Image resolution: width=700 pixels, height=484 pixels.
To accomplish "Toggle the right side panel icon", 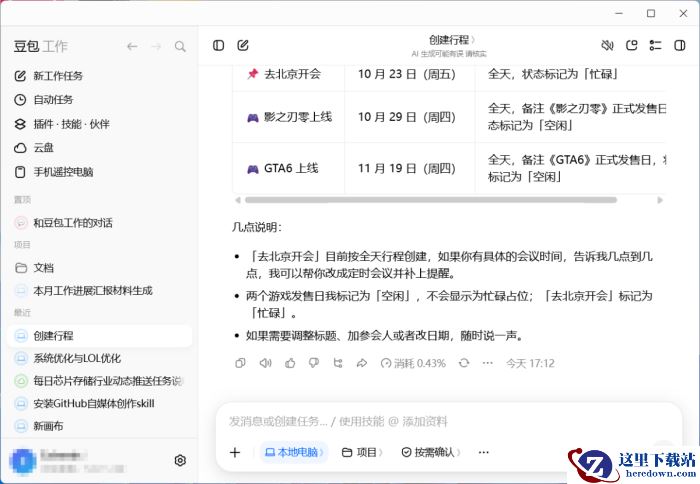I will (680, 46).
